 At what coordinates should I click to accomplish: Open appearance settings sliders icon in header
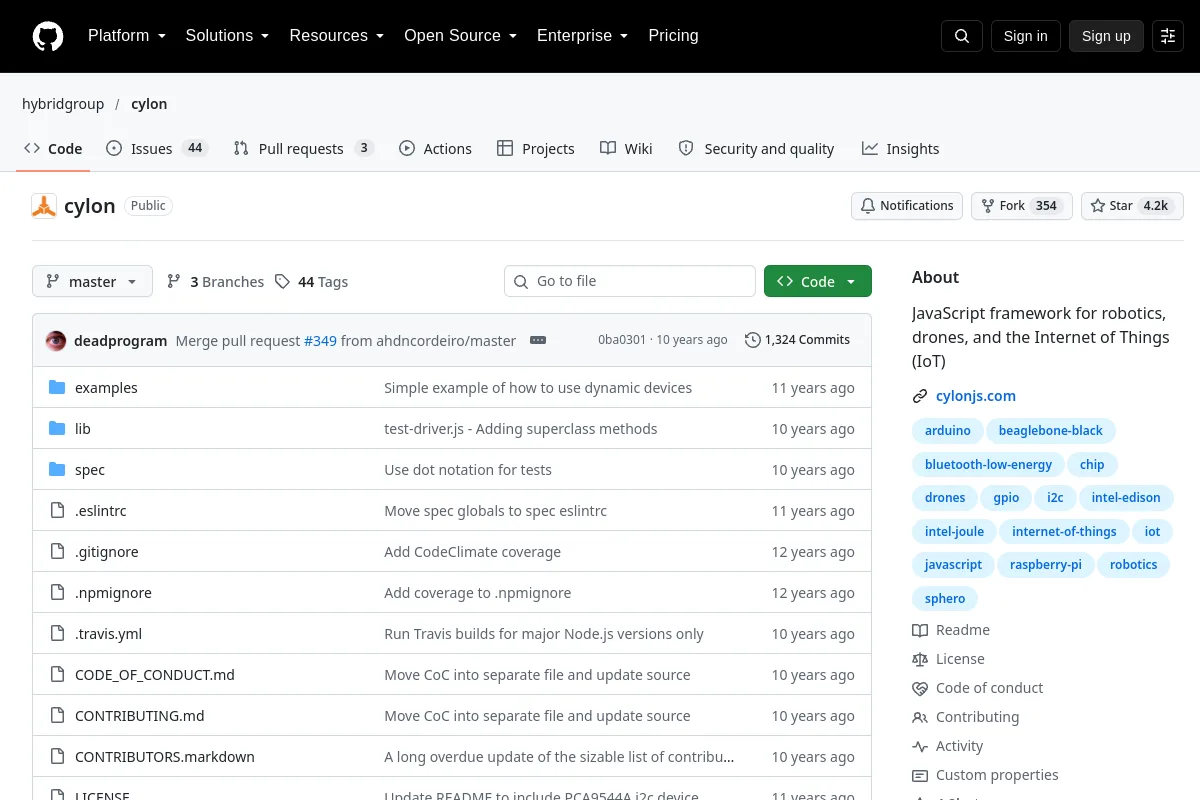coord(1168,36)
